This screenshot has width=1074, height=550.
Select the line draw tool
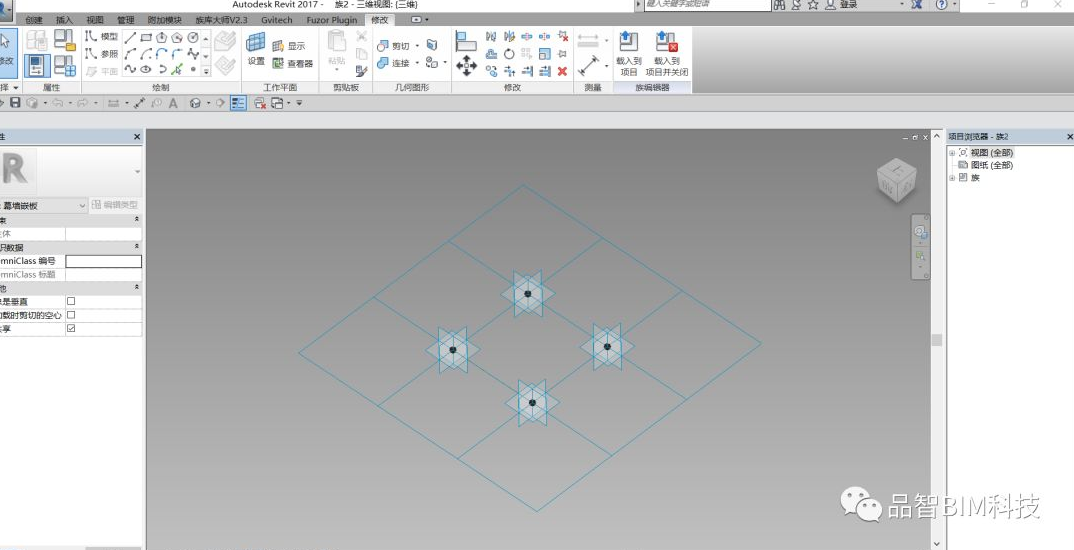pos(130,37)
